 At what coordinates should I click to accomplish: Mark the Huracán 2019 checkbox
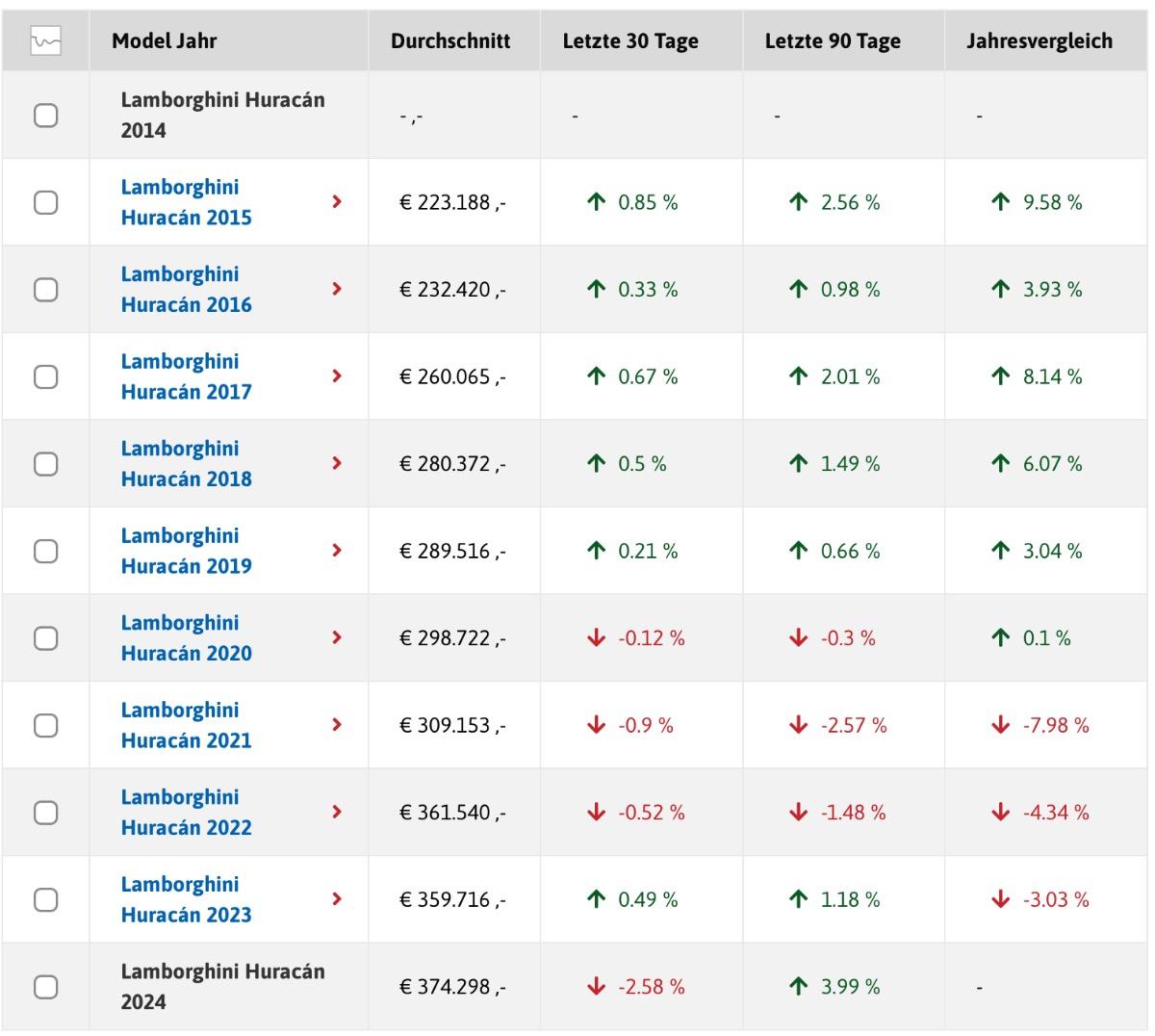[x=45, y=551]
